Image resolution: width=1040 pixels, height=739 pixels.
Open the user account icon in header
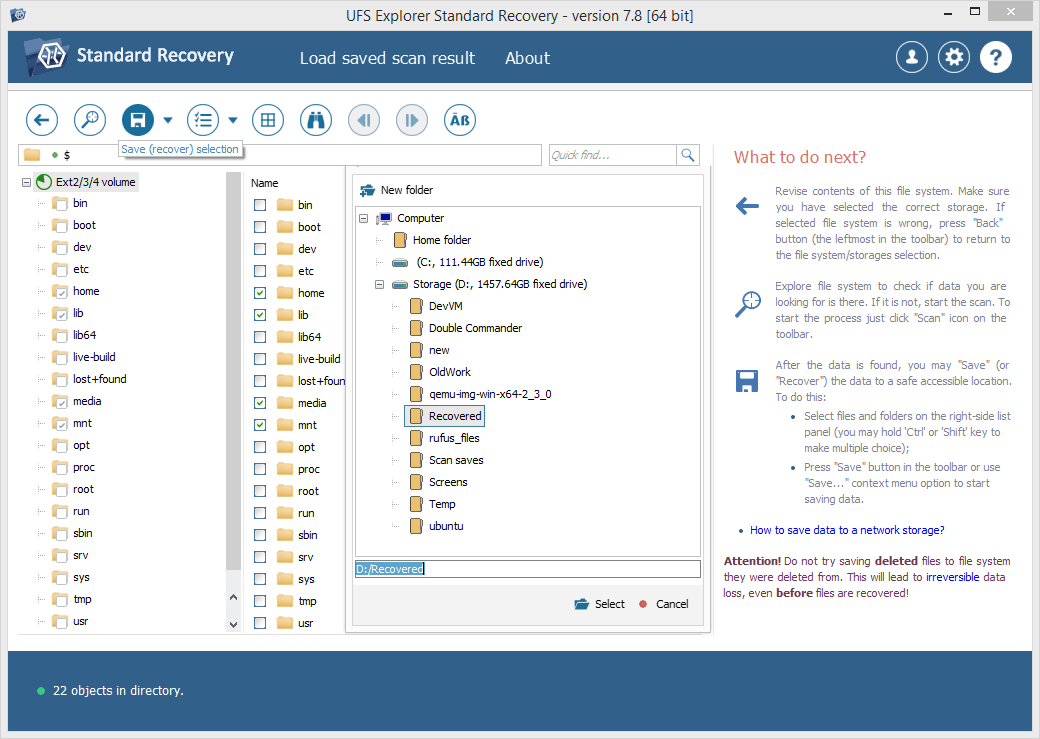[x=912, y=57]
